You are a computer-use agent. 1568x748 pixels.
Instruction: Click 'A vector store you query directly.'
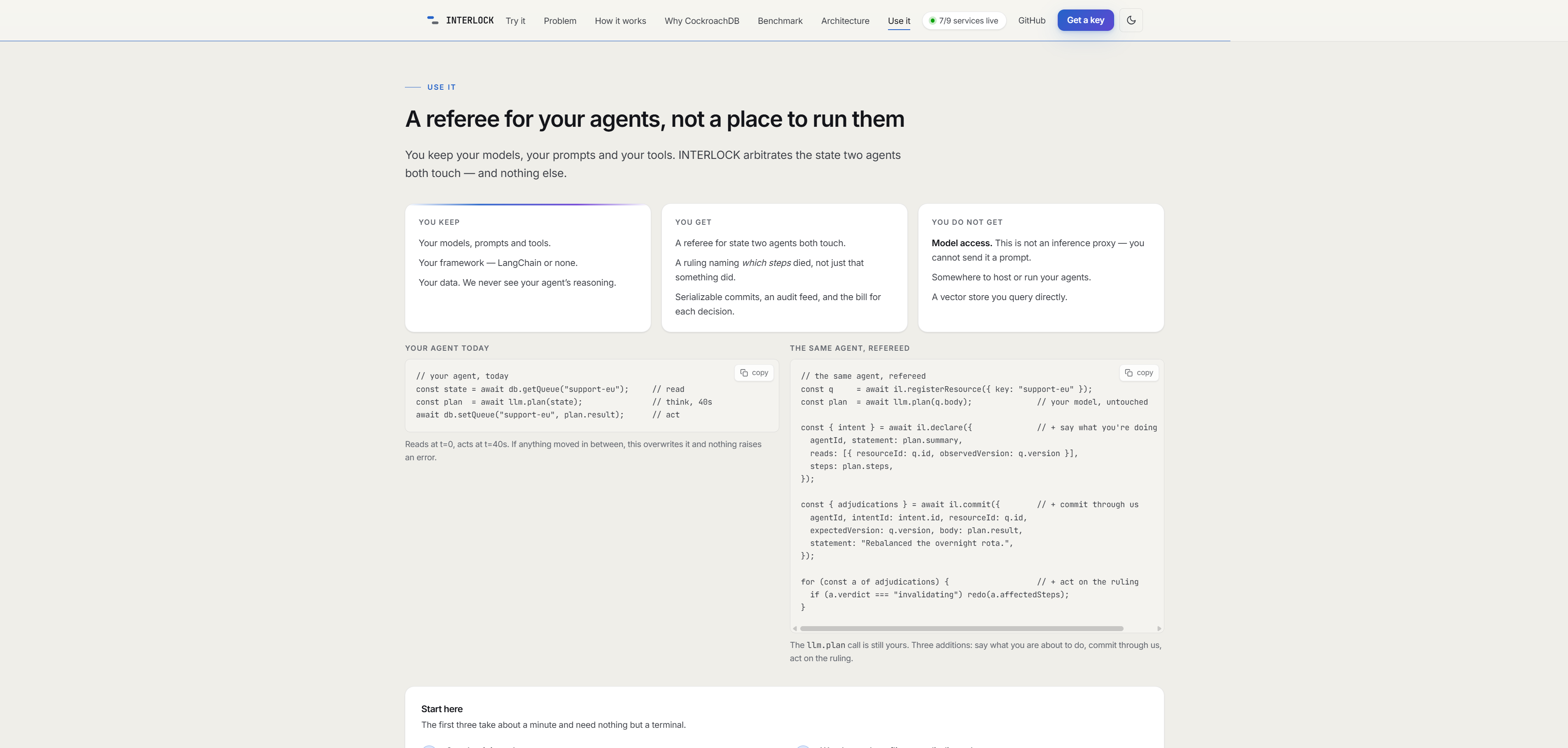click(x=999, y=297)
